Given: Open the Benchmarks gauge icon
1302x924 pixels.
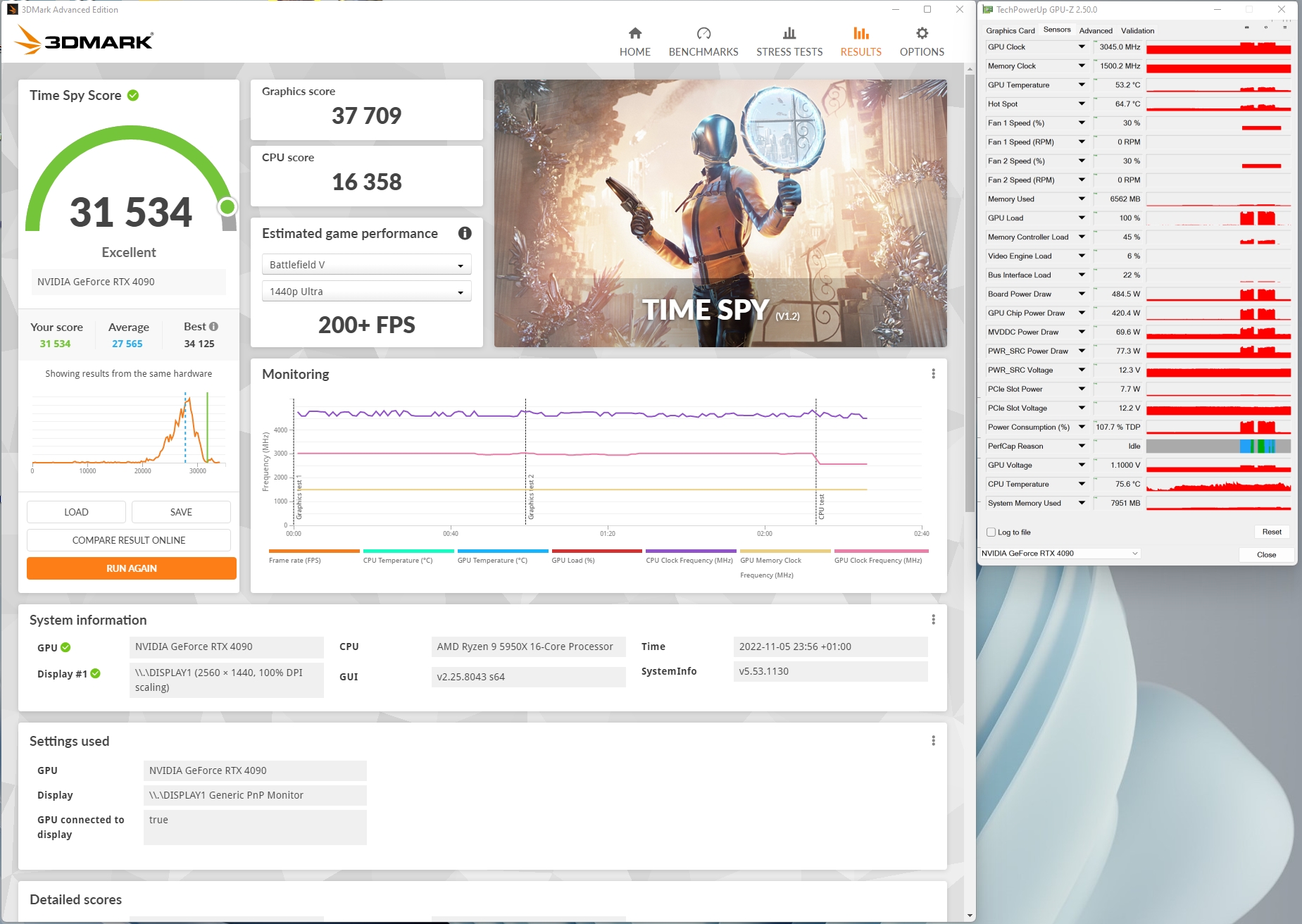Looking at the screenshot, I should pos(703,33).
